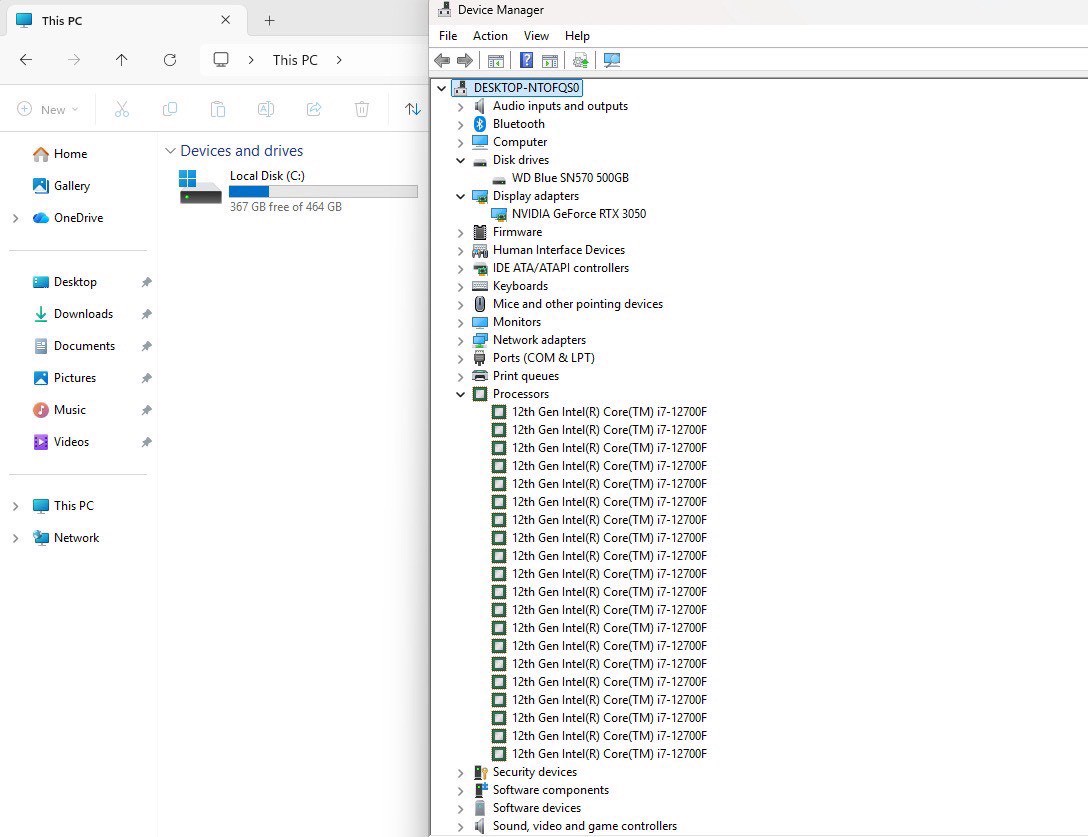The width and height of the screenshot is (1088, 837).
Task: Open the Action menu in Device Manager
Action: pyautogui.click(x=490, y=35)
